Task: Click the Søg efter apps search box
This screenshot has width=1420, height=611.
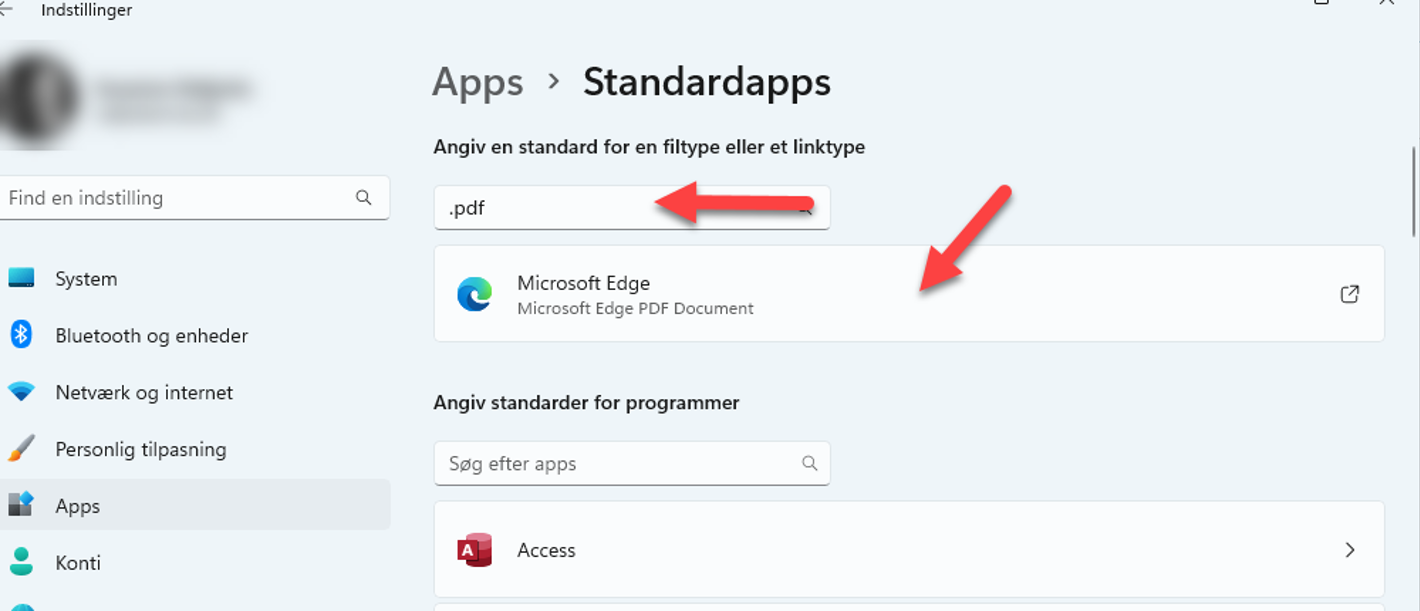Action: (x=632, y=464)
